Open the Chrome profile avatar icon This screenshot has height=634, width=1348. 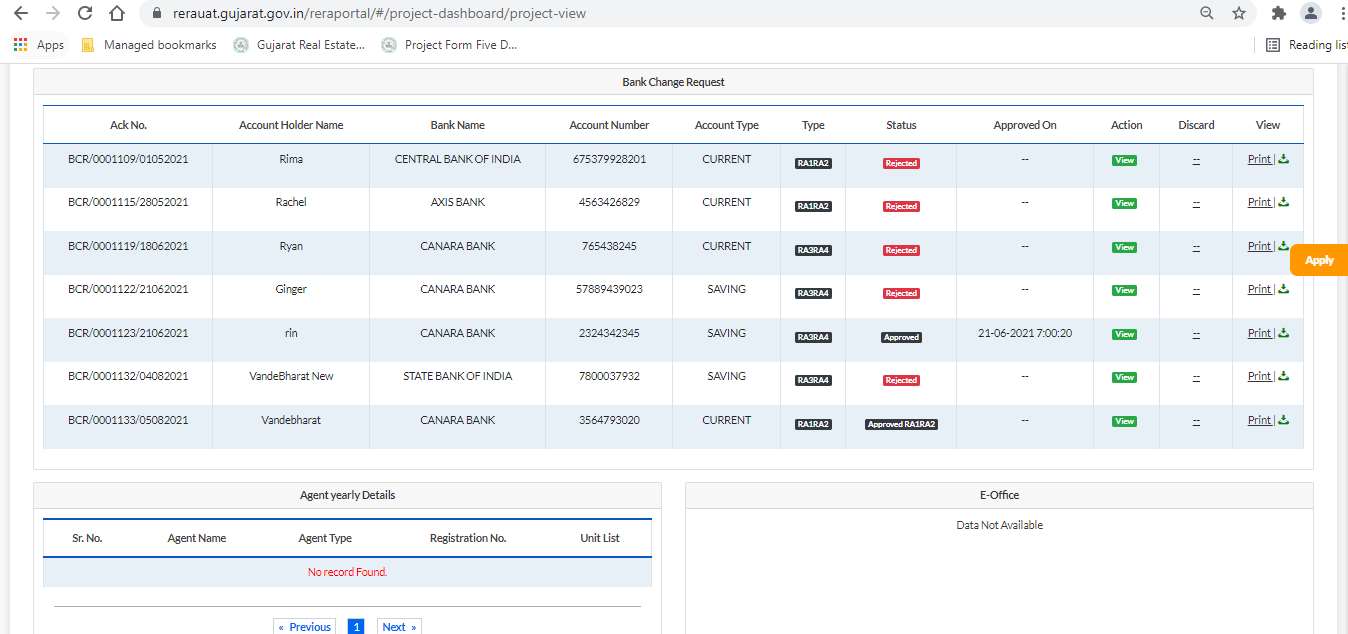tap(1311, 13)
